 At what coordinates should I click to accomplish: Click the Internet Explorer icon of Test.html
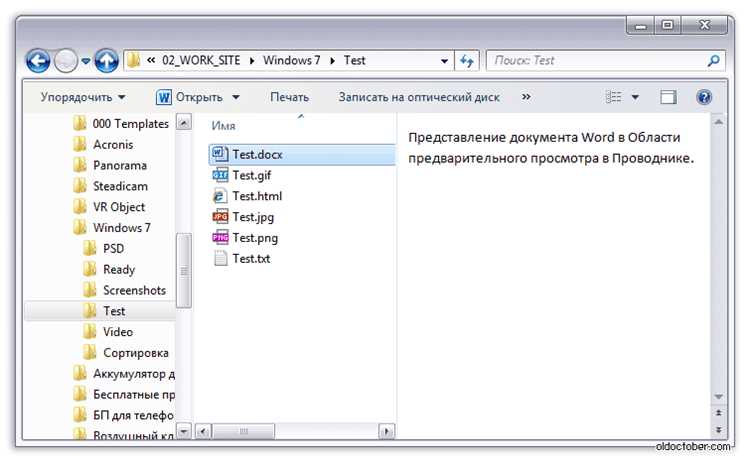pyautogui.click(x=219, y=196)
